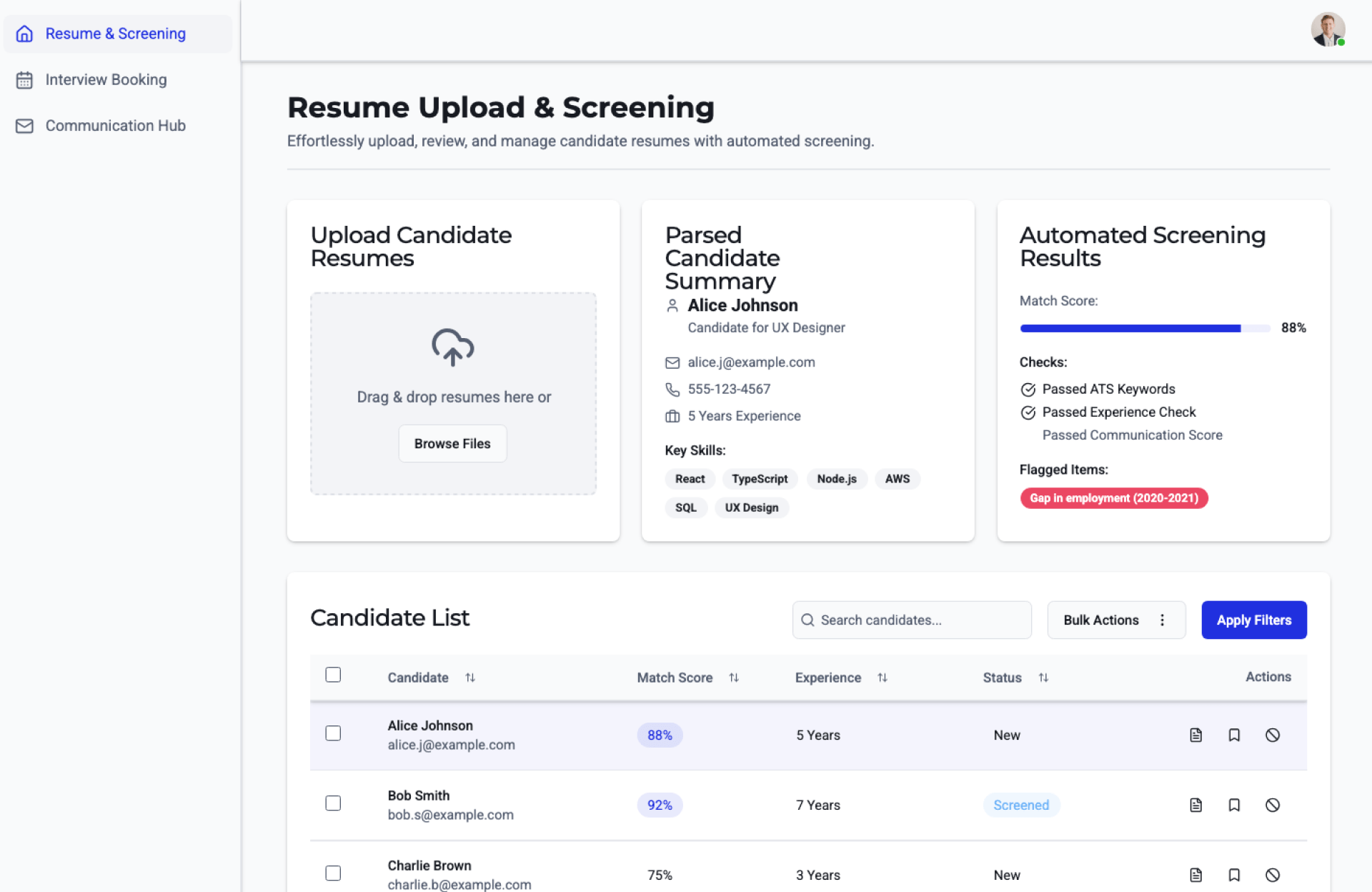This screenshot has height=892, width=1372.
Task: Click reject icon for Bob Smith
Action: [x=1272, y=805]
